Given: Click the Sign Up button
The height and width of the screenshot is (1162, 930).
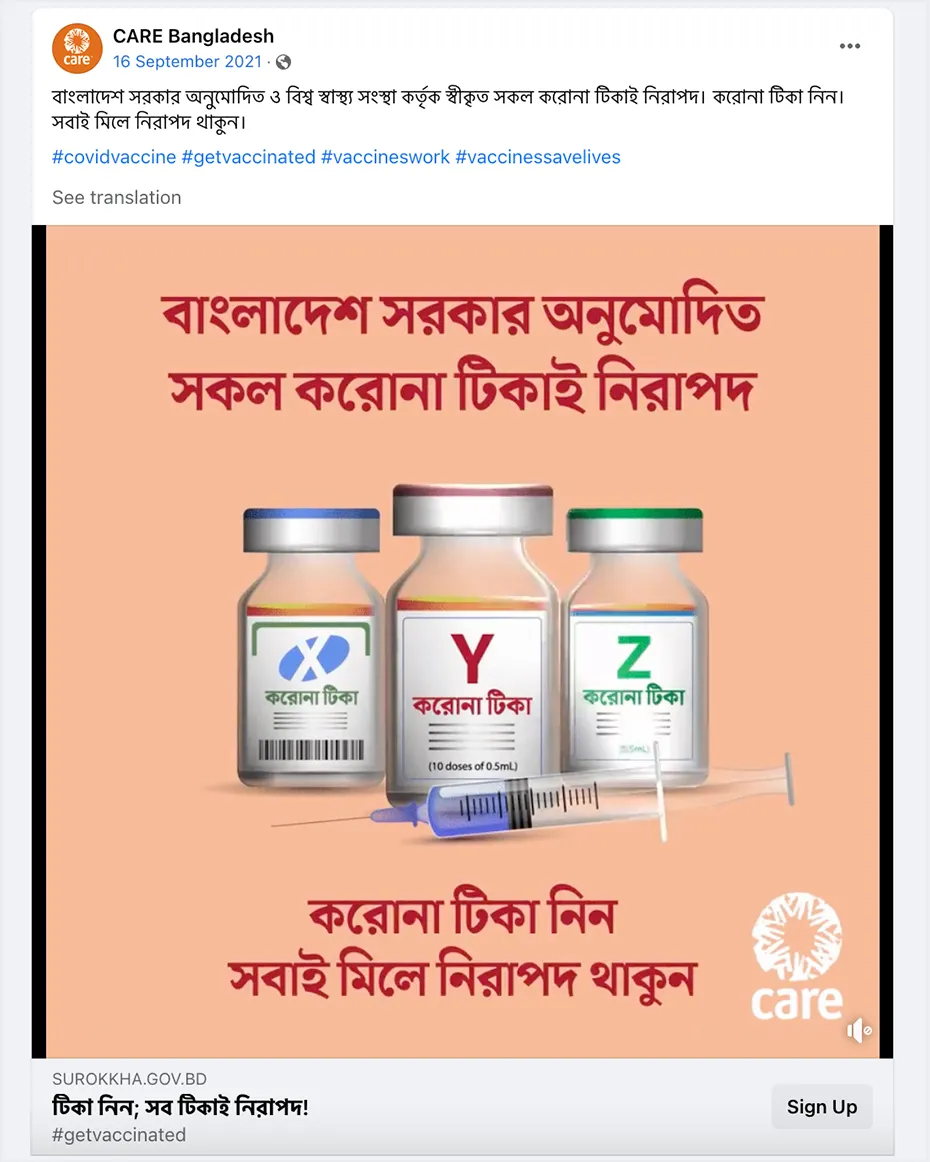Looking at the screenshot, I should pyautogui.click(x=822, y=1106).
